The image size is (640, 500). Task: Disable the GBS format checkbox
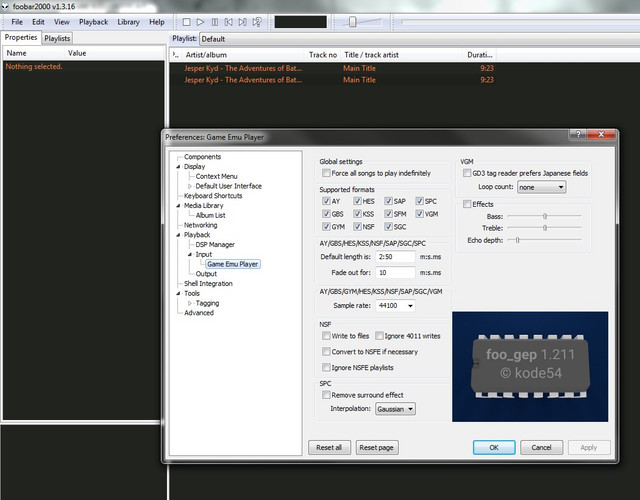326,214
